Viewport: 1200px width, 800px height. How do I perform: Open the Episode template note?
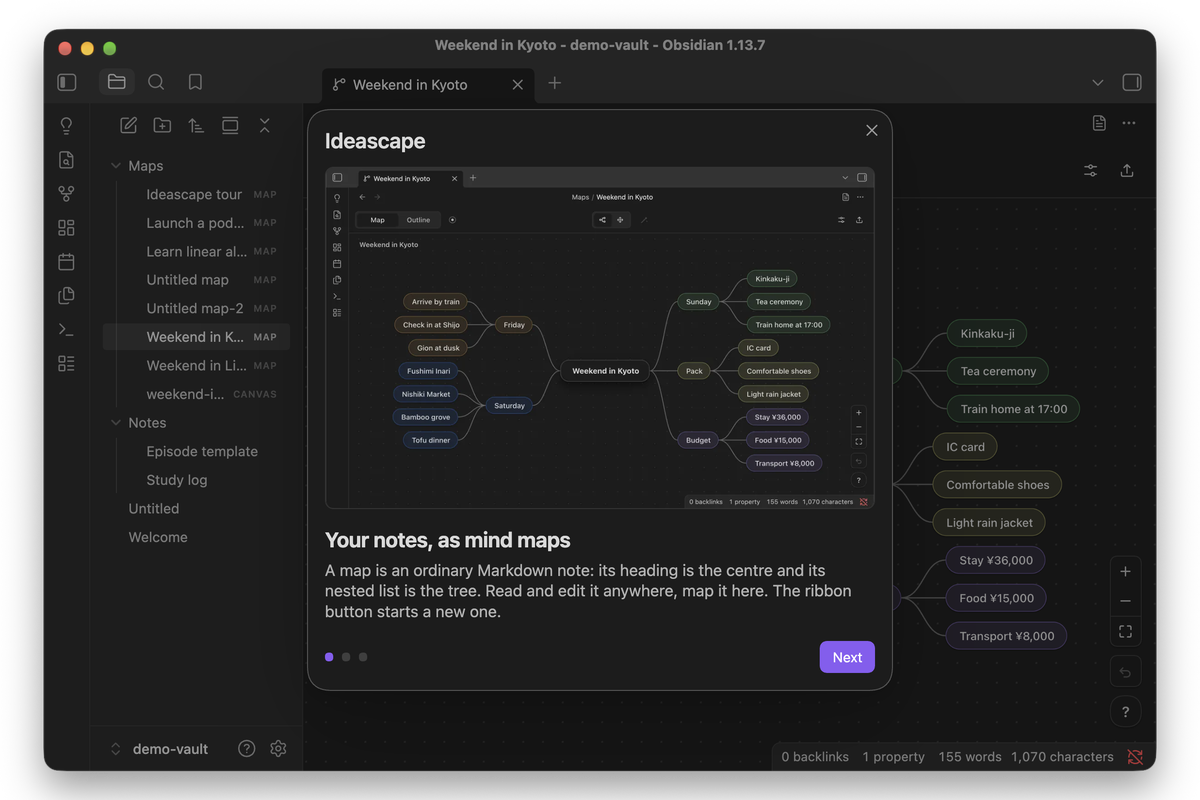coord(197,452)
